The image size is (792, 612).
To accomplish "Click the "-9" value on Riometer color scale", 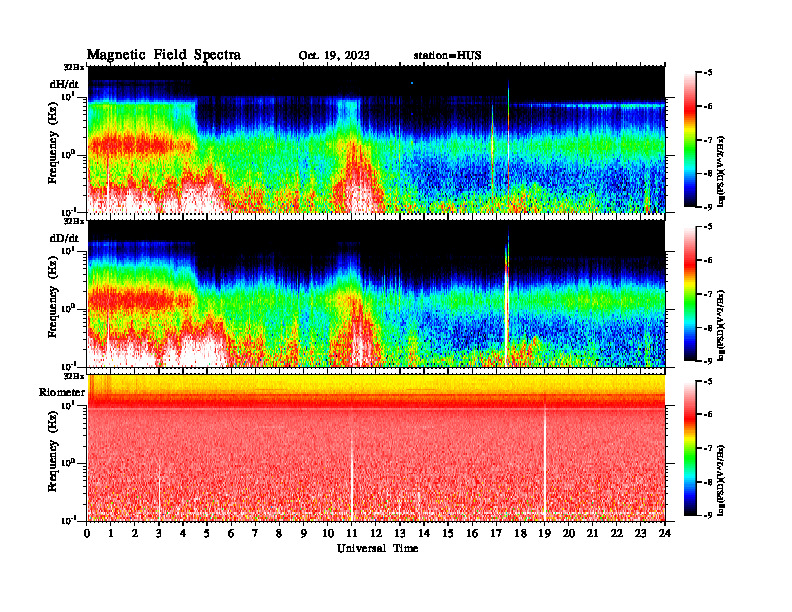I will pyautogui.click(x=708, y=515).
